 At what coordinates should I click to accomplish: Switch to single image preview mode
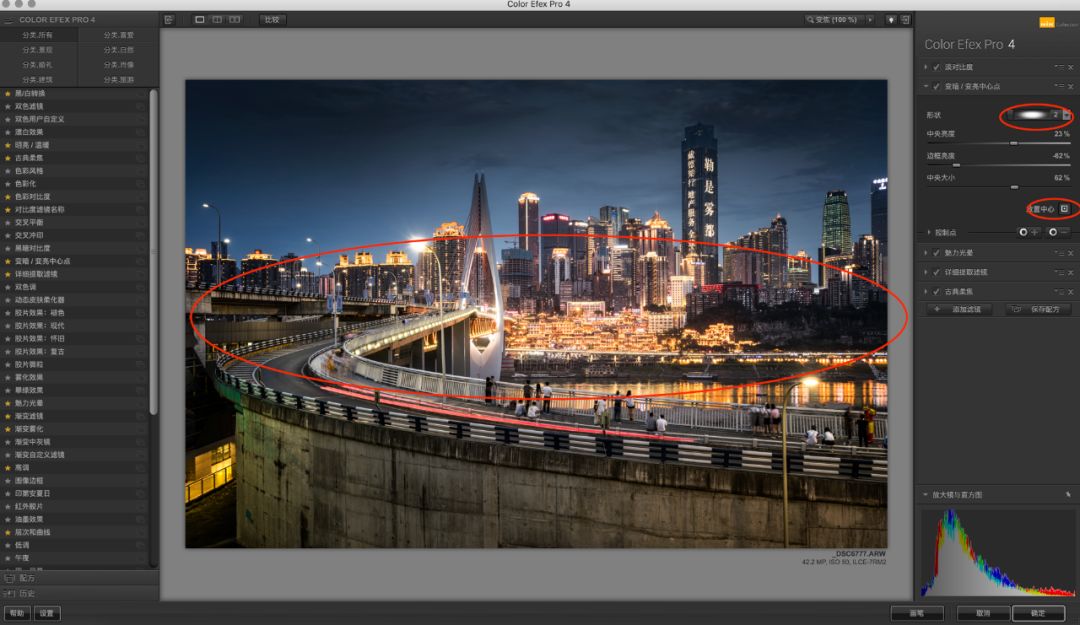(200, 20)
